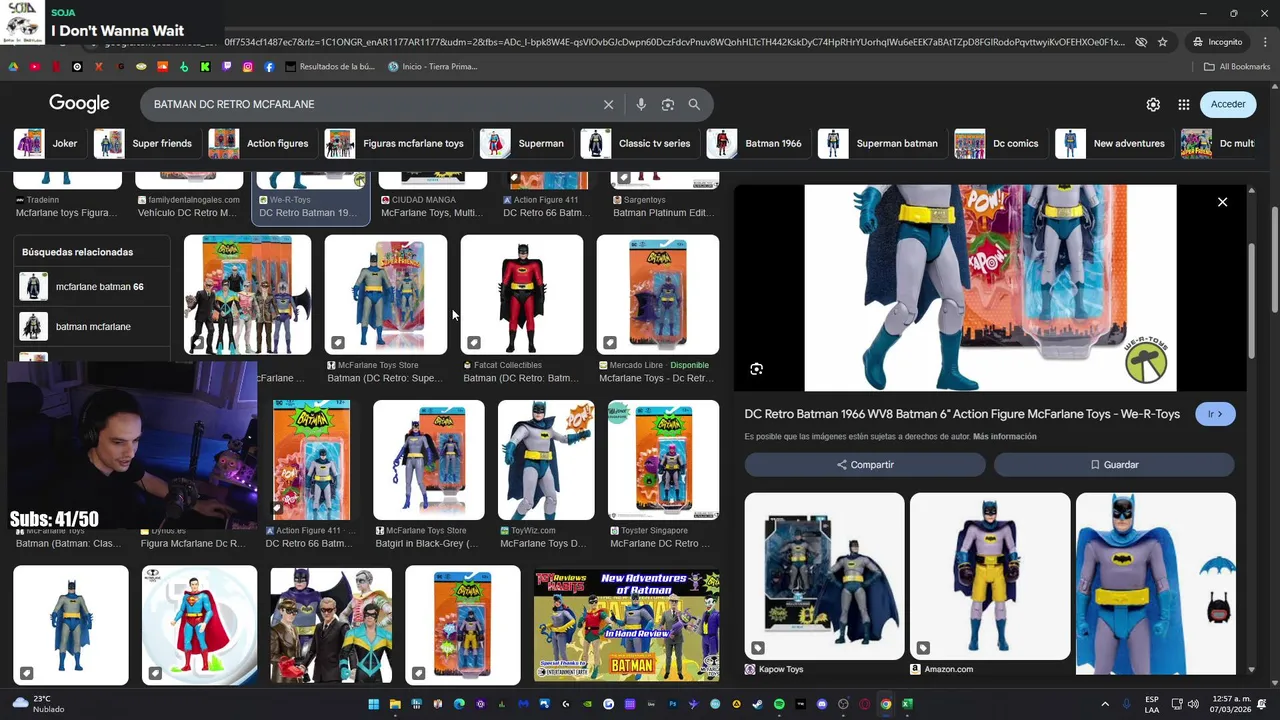Open Steam from the taskbar

[x=758, y=704]
